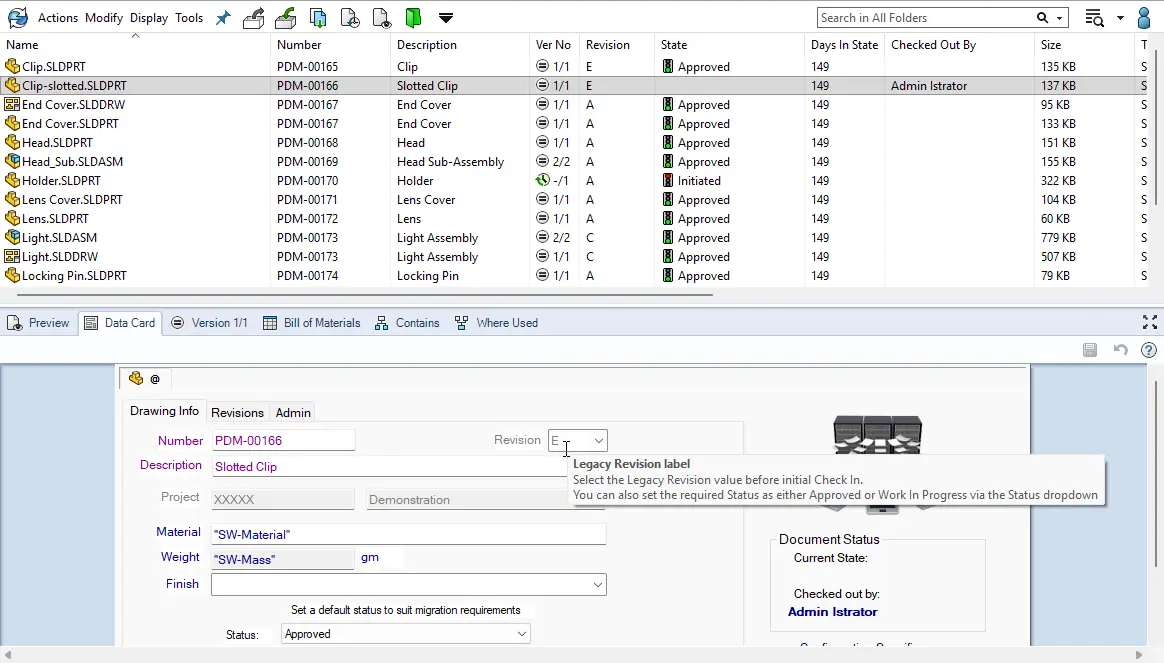
Task: Open the Tools menu
Action: 190,17
